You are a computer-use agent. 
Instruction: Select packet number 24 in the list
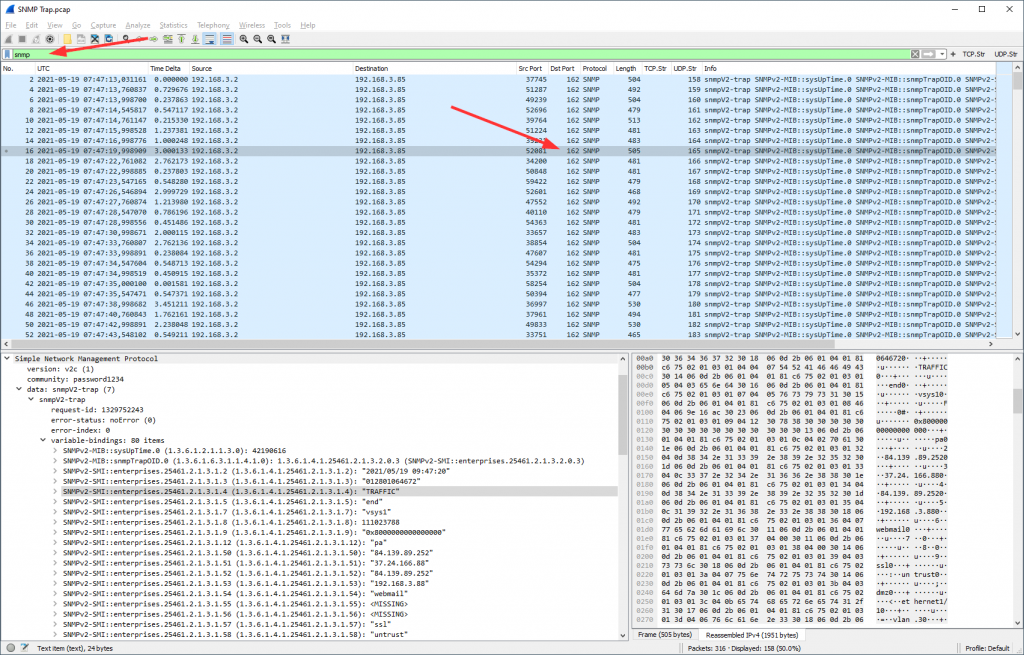point(500,192)
